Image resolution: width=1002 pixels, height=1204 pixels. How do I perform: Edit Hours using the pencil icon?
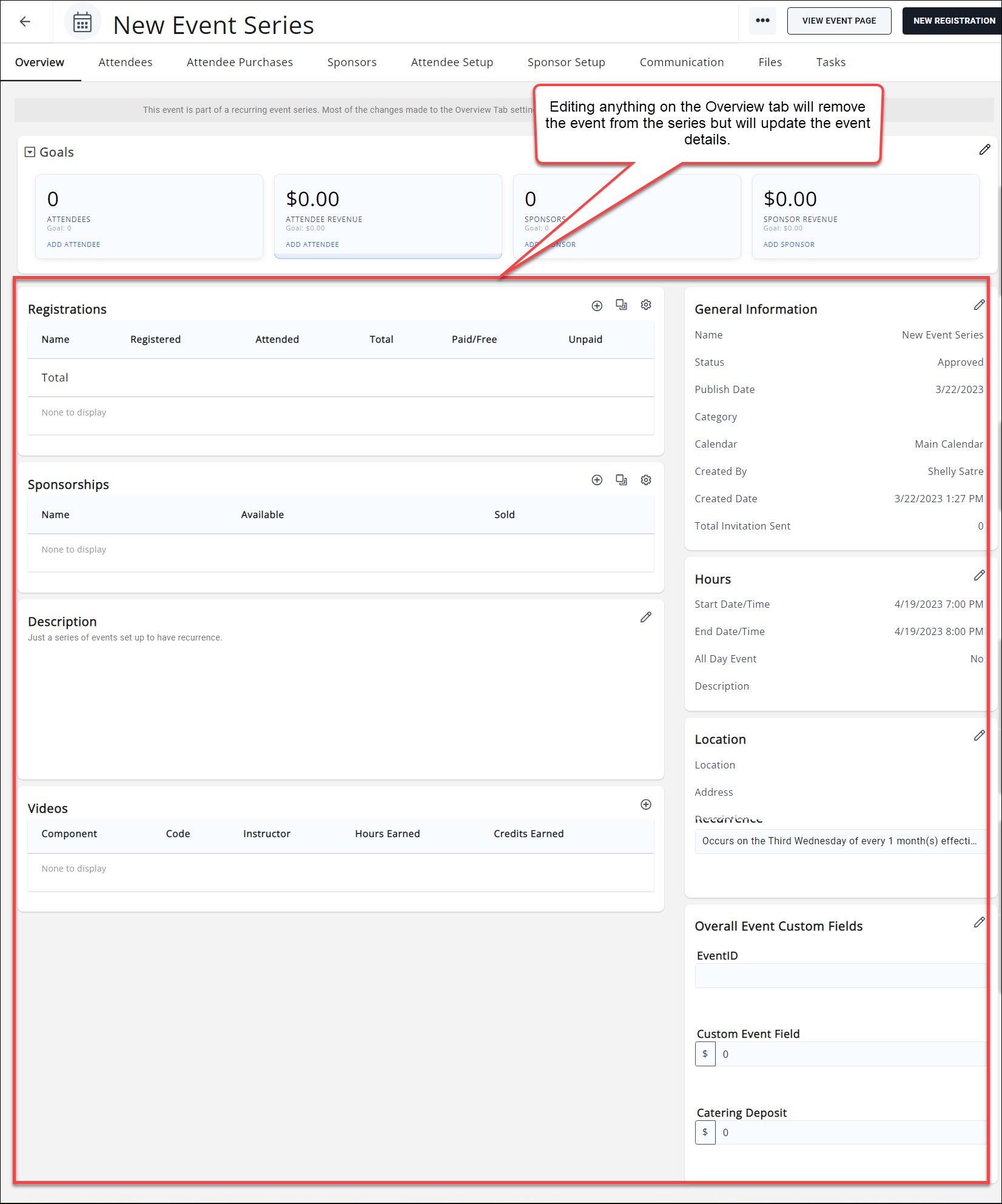pos(980,575)
